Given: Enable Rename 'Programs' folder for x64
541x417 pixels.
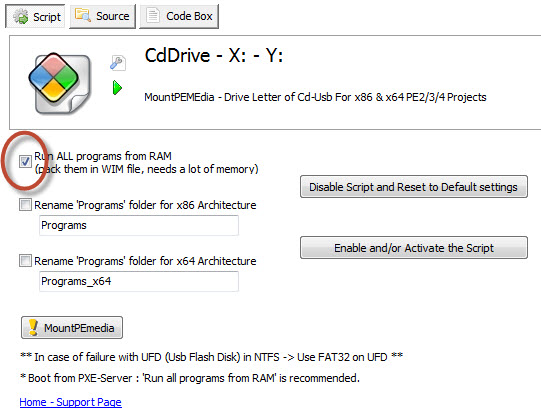Looking at the screenshot, I should click(x=25, y=260).
